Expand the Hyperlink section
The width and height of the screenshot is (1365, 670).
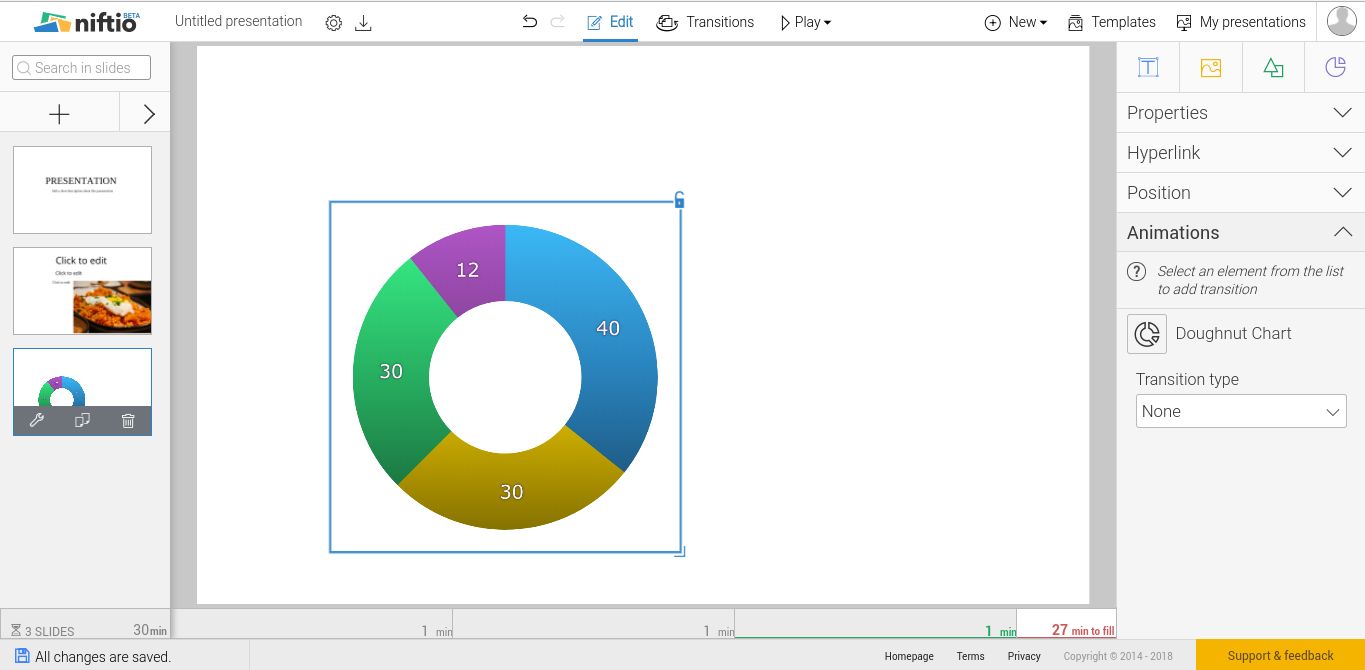coord(1240,153)
